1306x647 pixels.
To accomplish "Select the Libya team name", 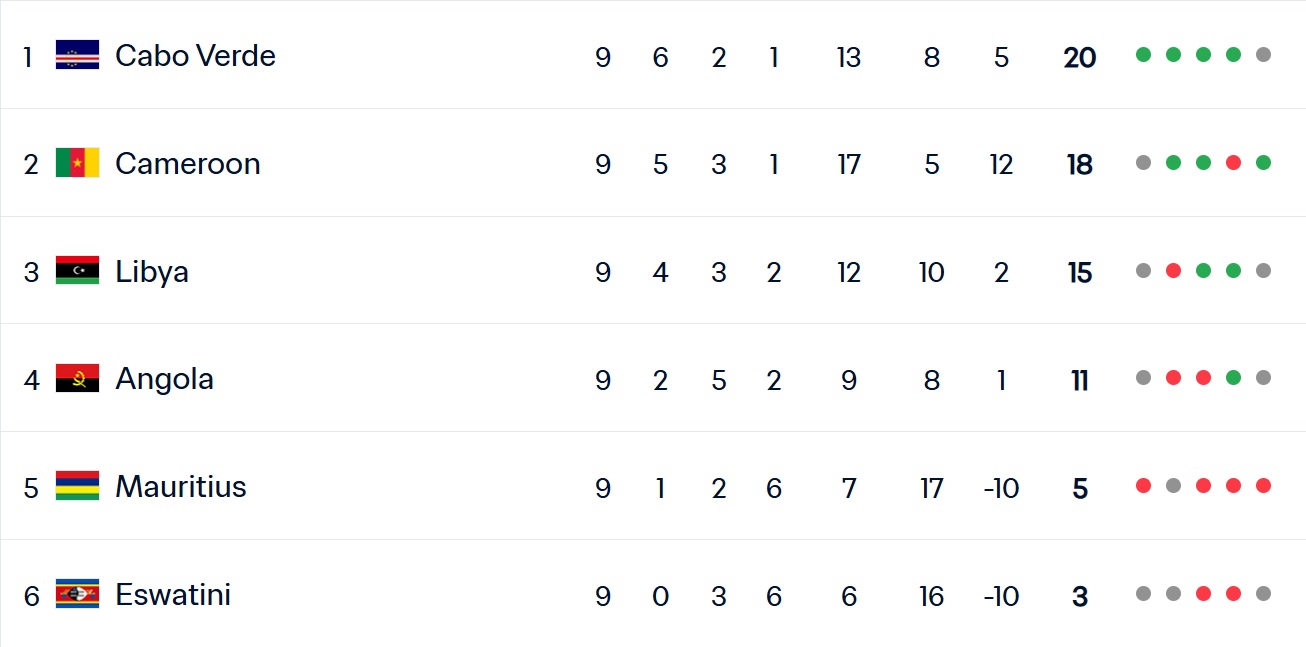I will click(x=151, y=271).
